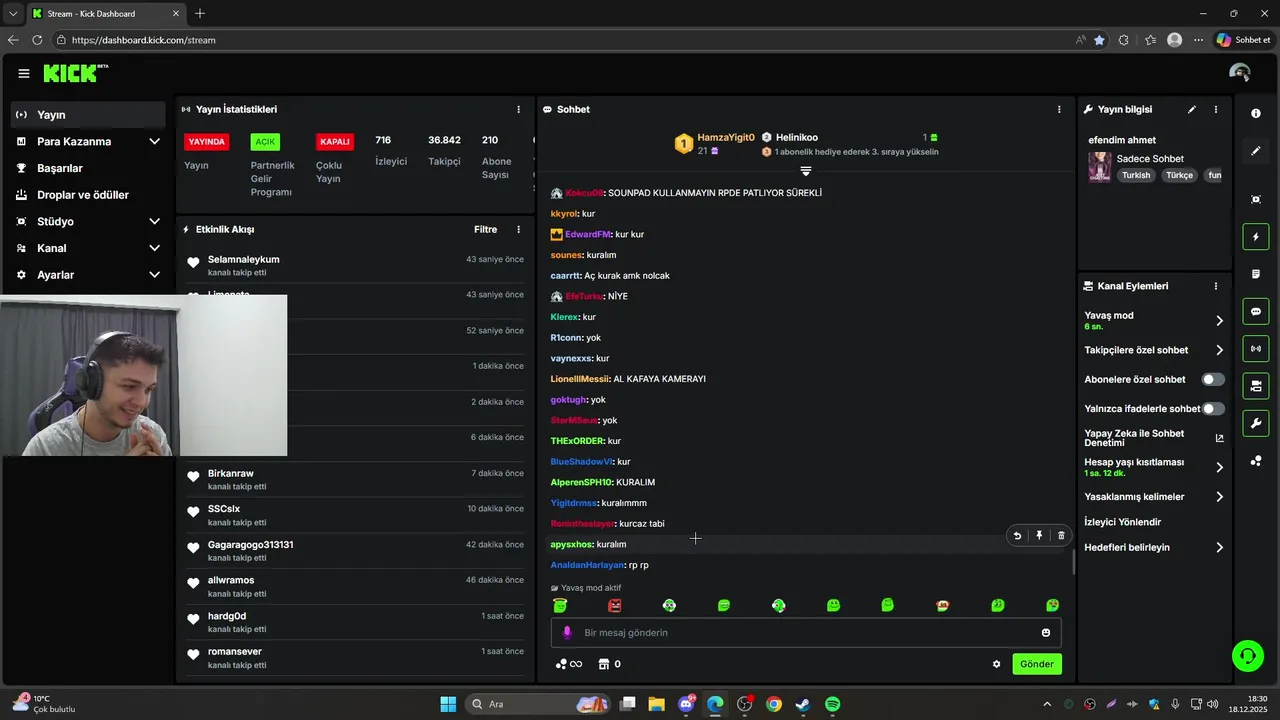Send message with Gönder button
This screenshot has width=1280, height=720.
(x=1036, y=664)
